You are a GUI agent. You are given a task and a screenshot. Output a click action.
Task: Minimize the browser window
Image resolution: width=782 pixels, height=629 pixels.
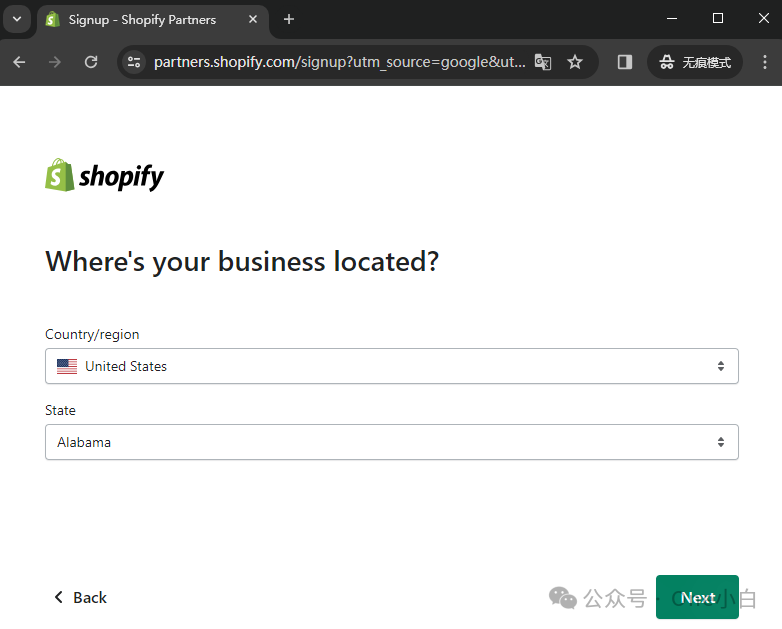672,19
